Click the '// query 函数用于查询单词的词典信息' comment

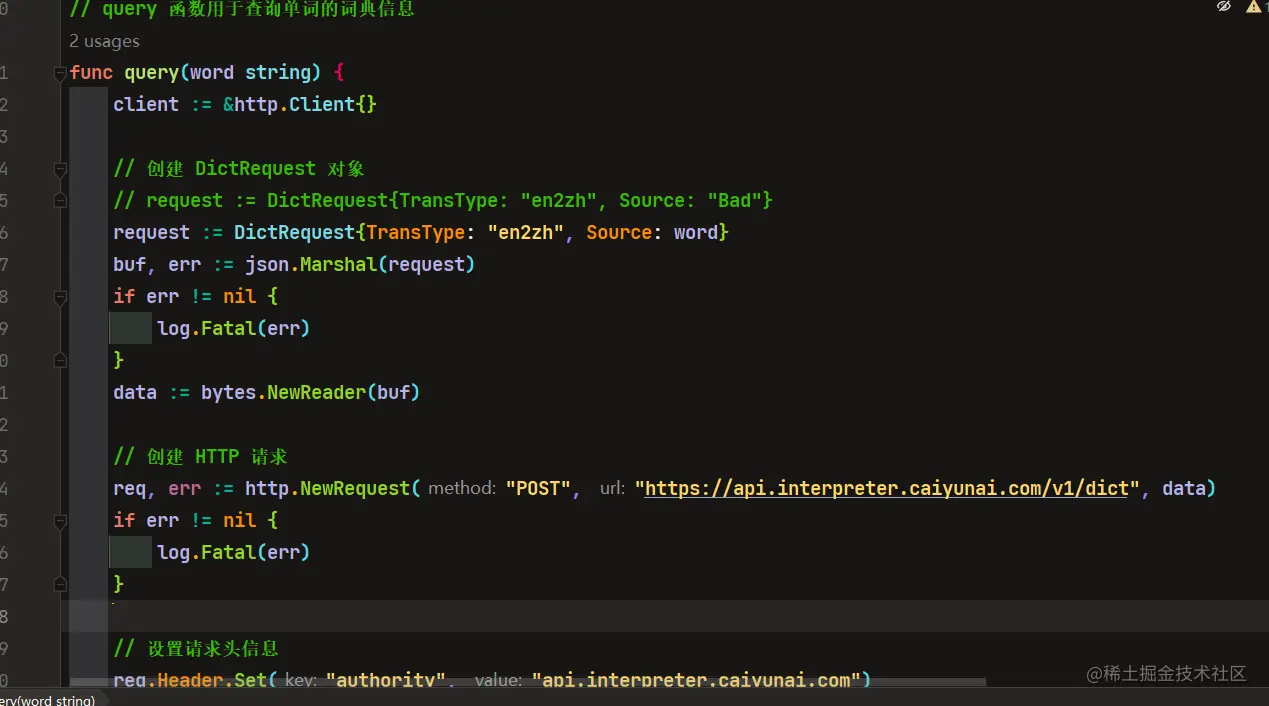coord(242,9)
